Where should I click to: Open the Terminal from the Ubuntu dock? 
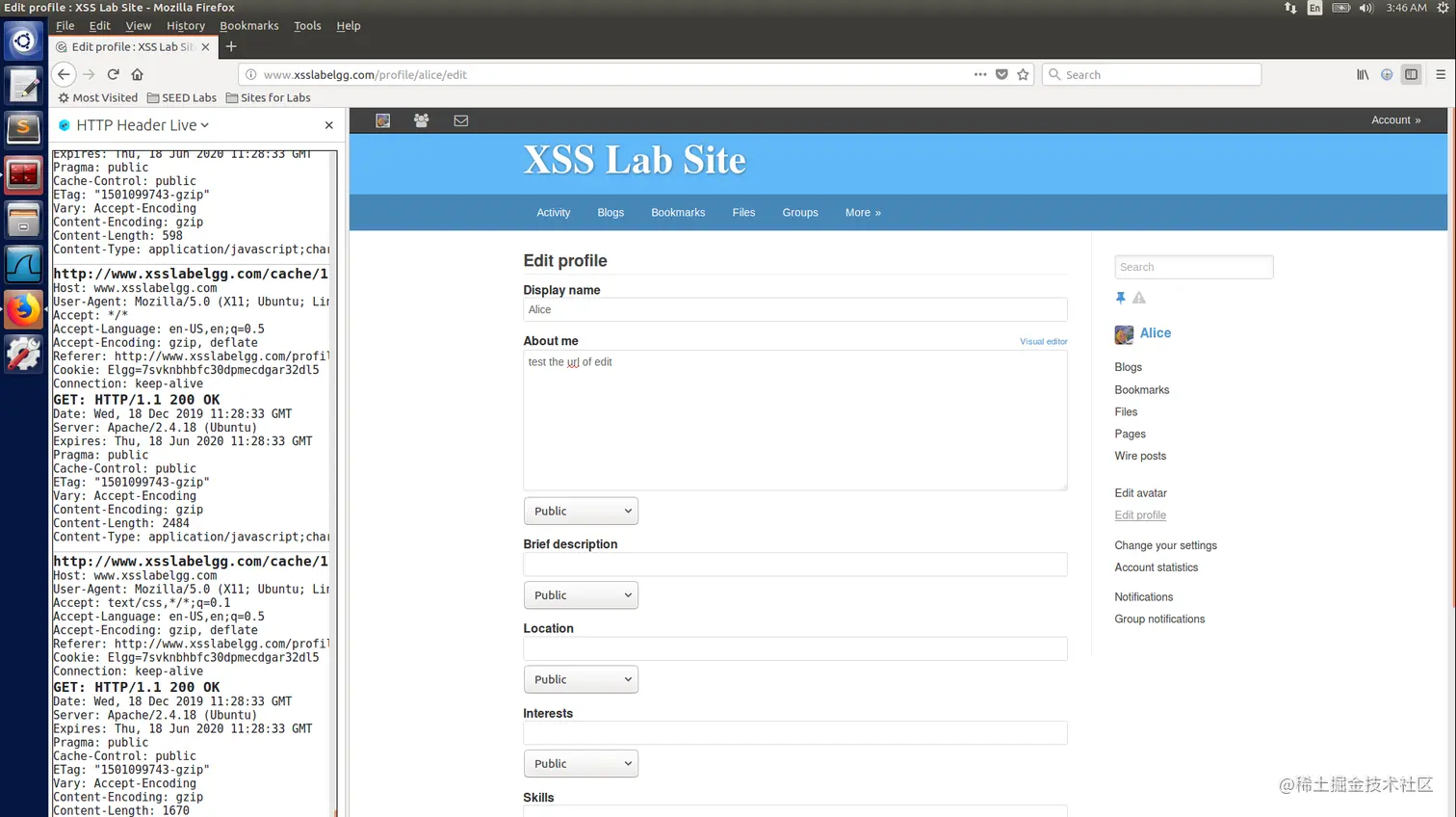tap(23, 174)
